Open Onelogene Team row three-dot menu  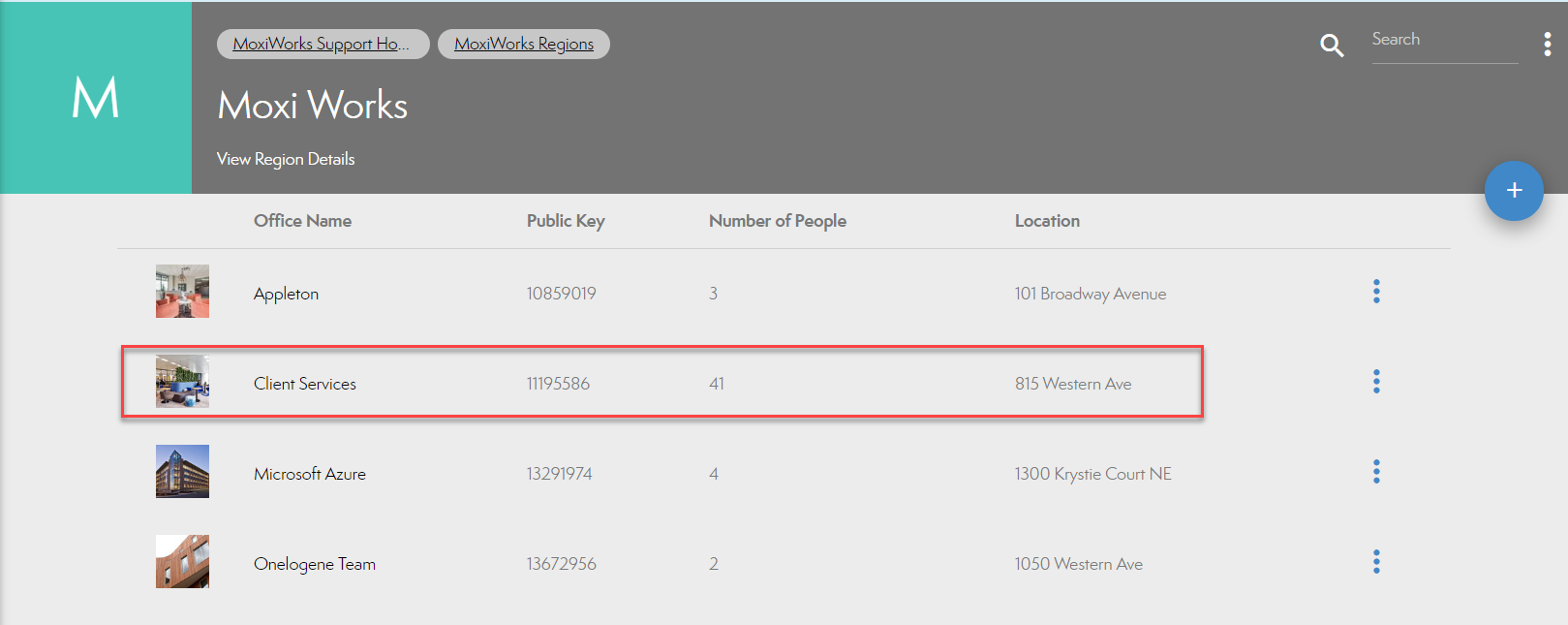click(1376, 562)
